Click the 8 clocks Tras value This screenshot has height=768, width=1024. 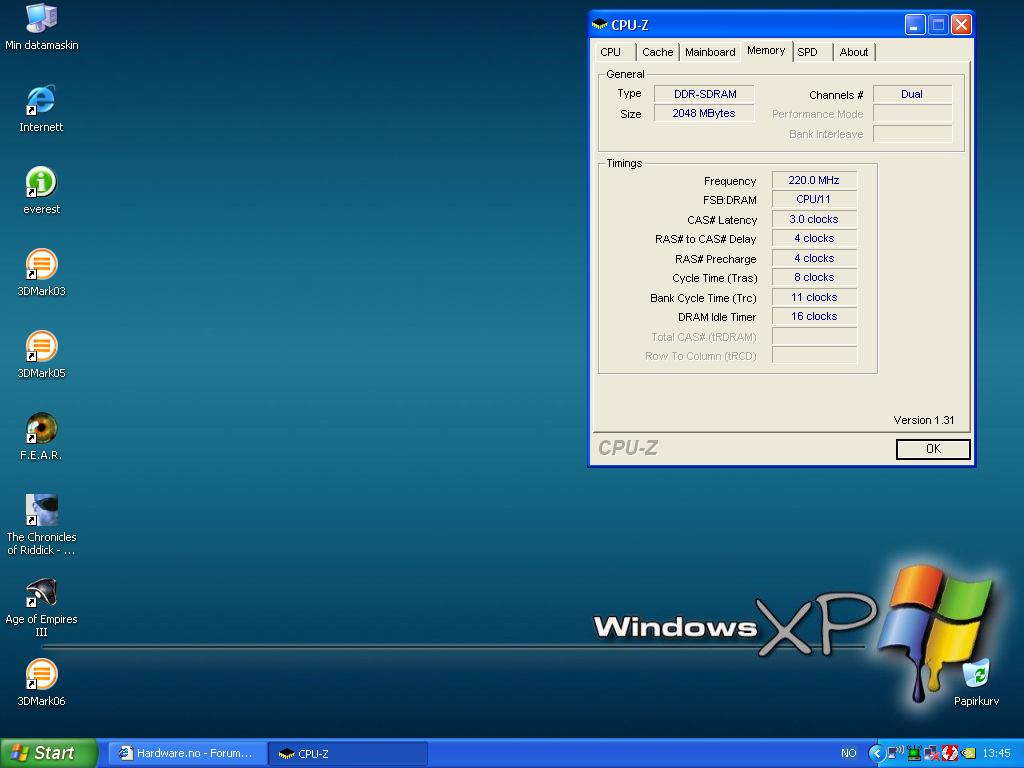[814, 278]
